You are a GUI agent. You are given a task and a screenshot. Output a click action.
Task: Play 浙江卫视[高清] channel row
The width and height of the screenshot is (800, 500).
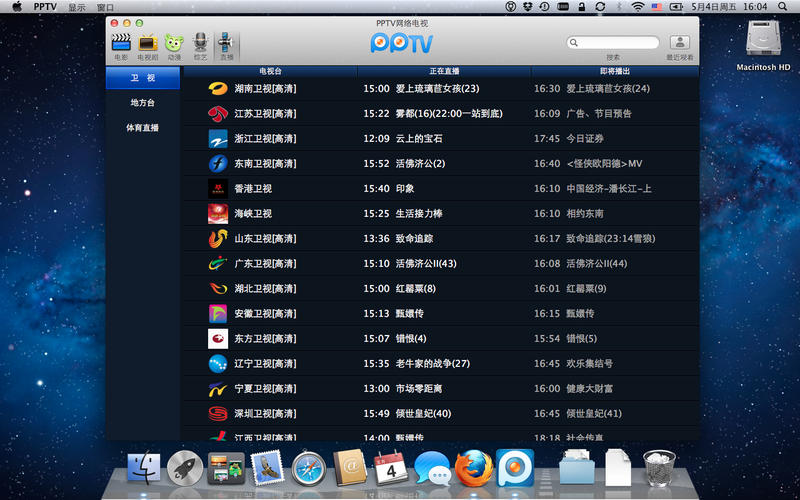click(441, 139)
